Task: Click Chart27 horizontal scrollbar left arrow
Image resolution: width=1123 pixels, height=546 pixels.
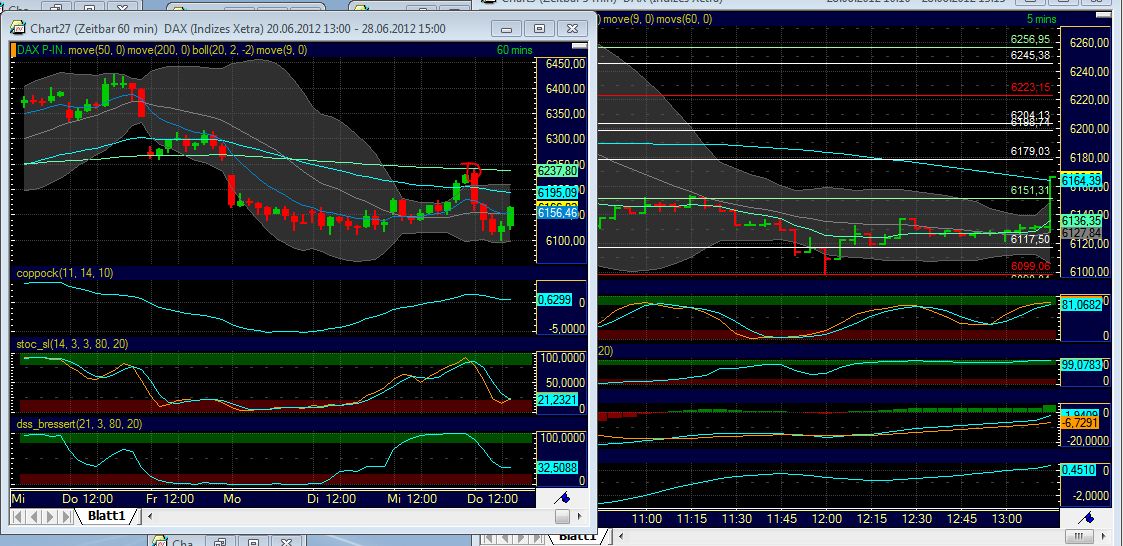Action: coord(150,516)
